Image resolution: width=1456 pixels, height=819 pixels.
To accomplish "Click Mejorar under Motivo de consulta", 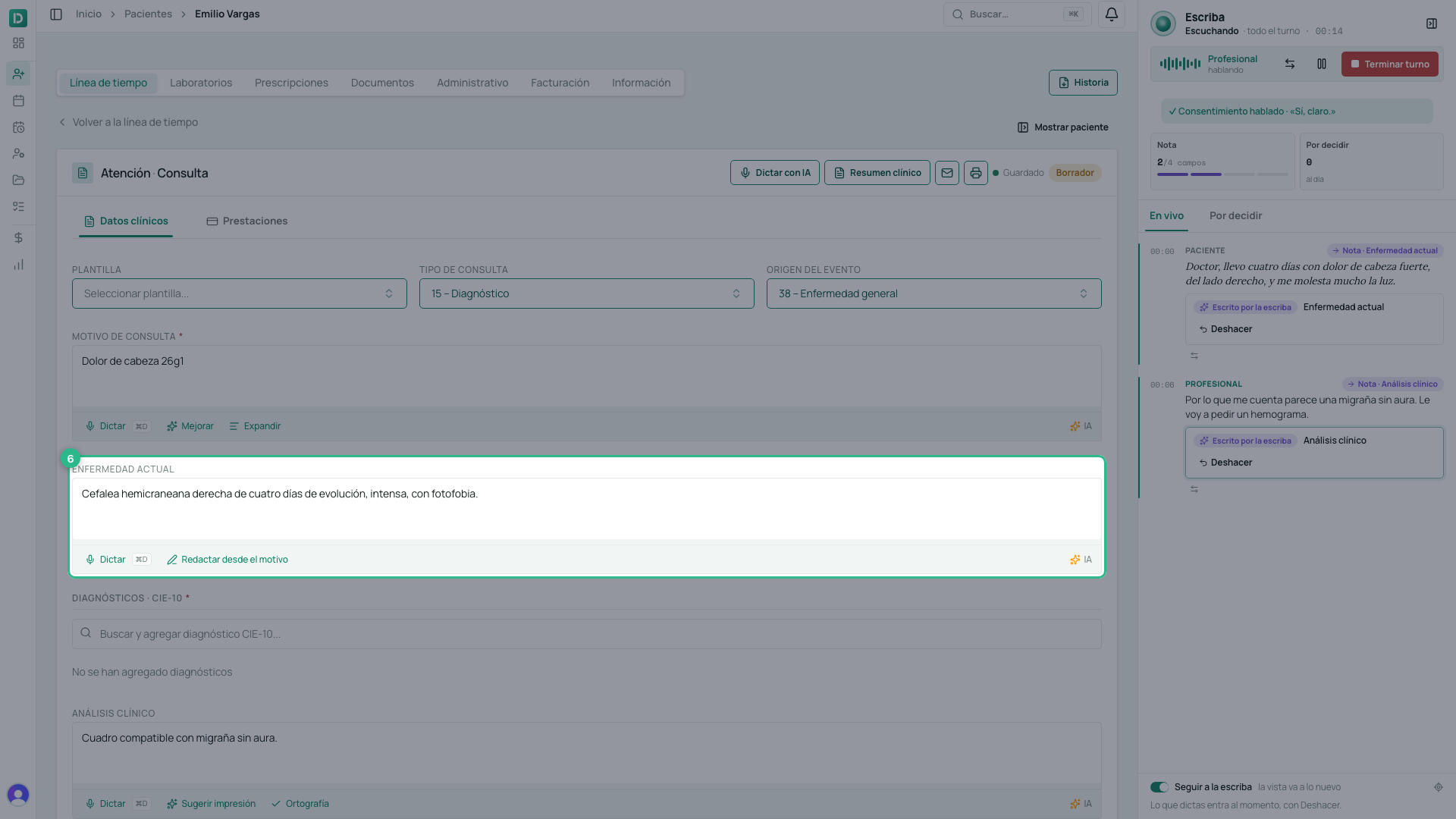I will click(190, 426).
